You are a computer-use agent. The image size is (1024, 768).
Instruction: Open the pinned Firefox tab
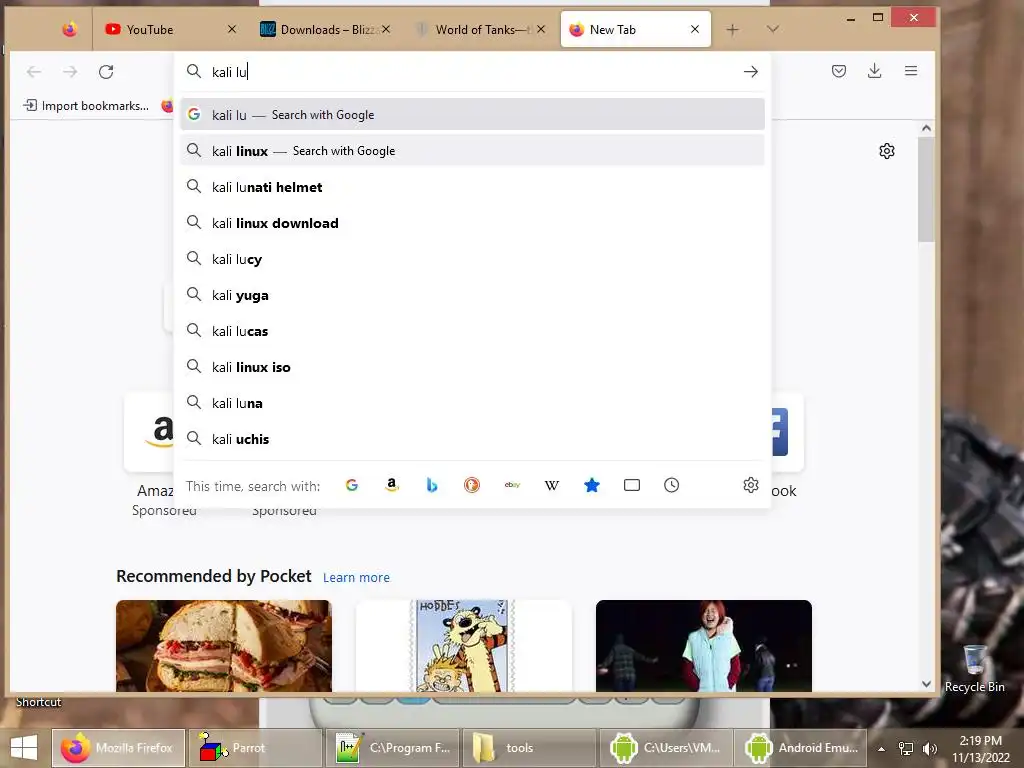[70, 29]
